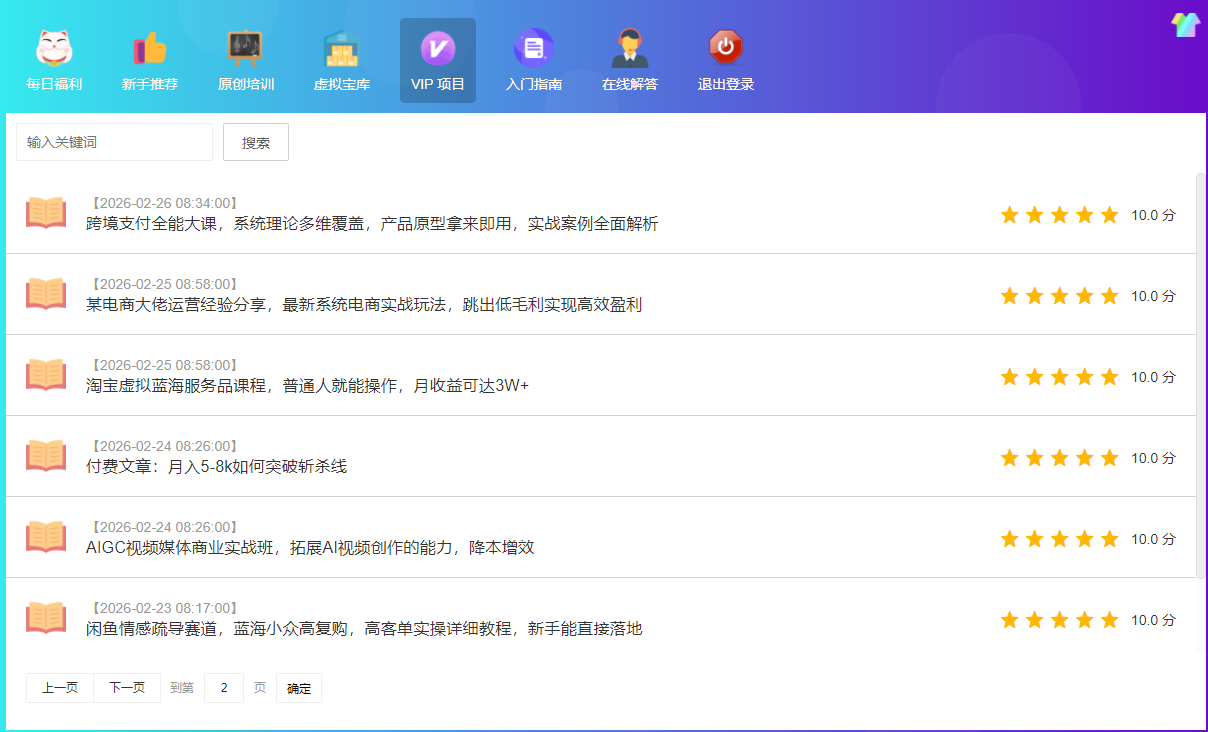Viewport: 1208px width, 732px height.
Task: Select the 虚拟宝库 warehouse icon
Action: coord(341,49)
